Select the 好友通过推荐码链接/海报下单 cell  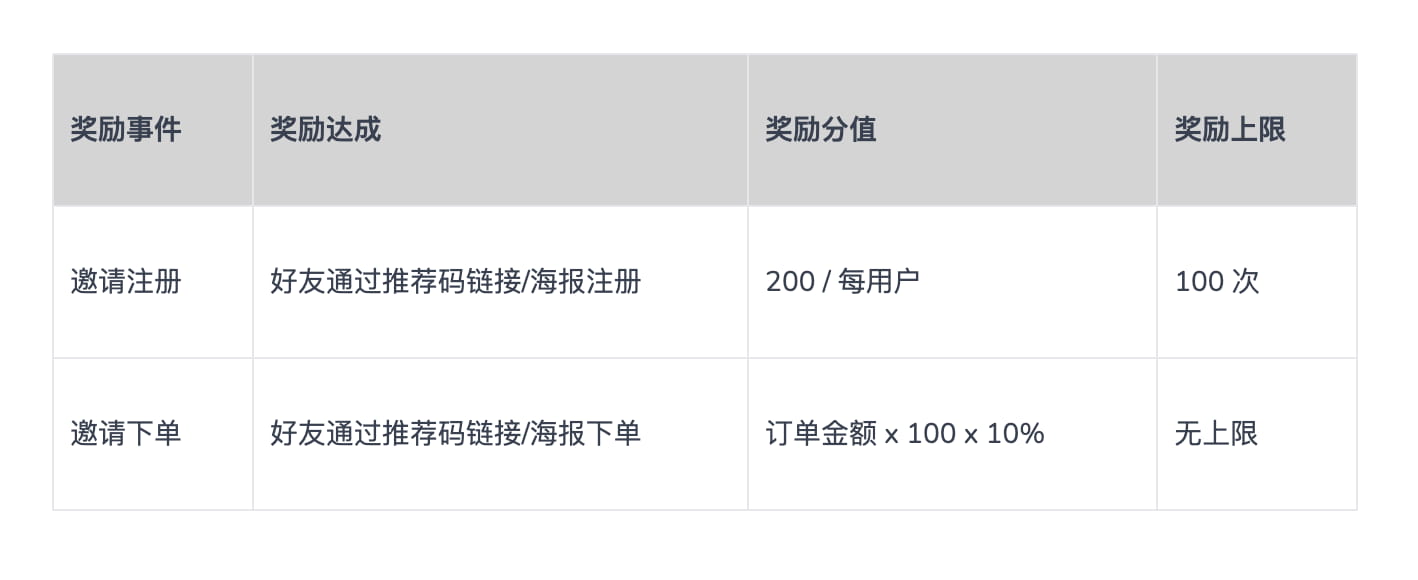tap(500, 434)
